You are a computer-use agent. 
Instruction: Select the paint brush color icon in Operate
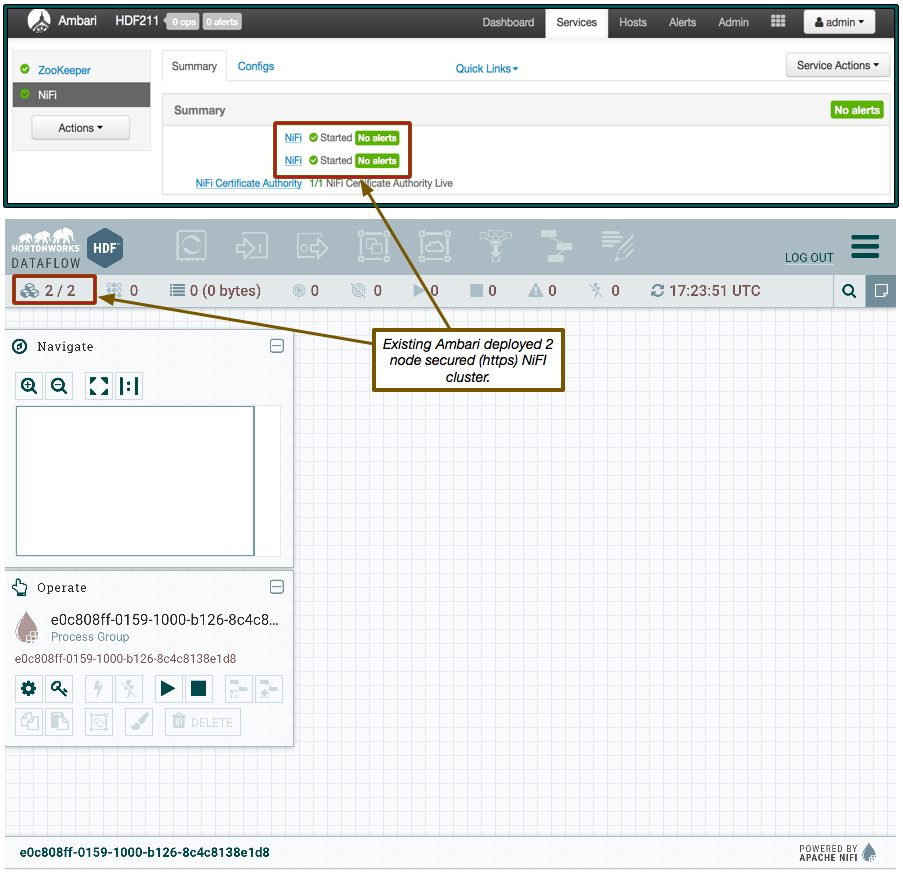pyautogui.click(x=139, y=722)
